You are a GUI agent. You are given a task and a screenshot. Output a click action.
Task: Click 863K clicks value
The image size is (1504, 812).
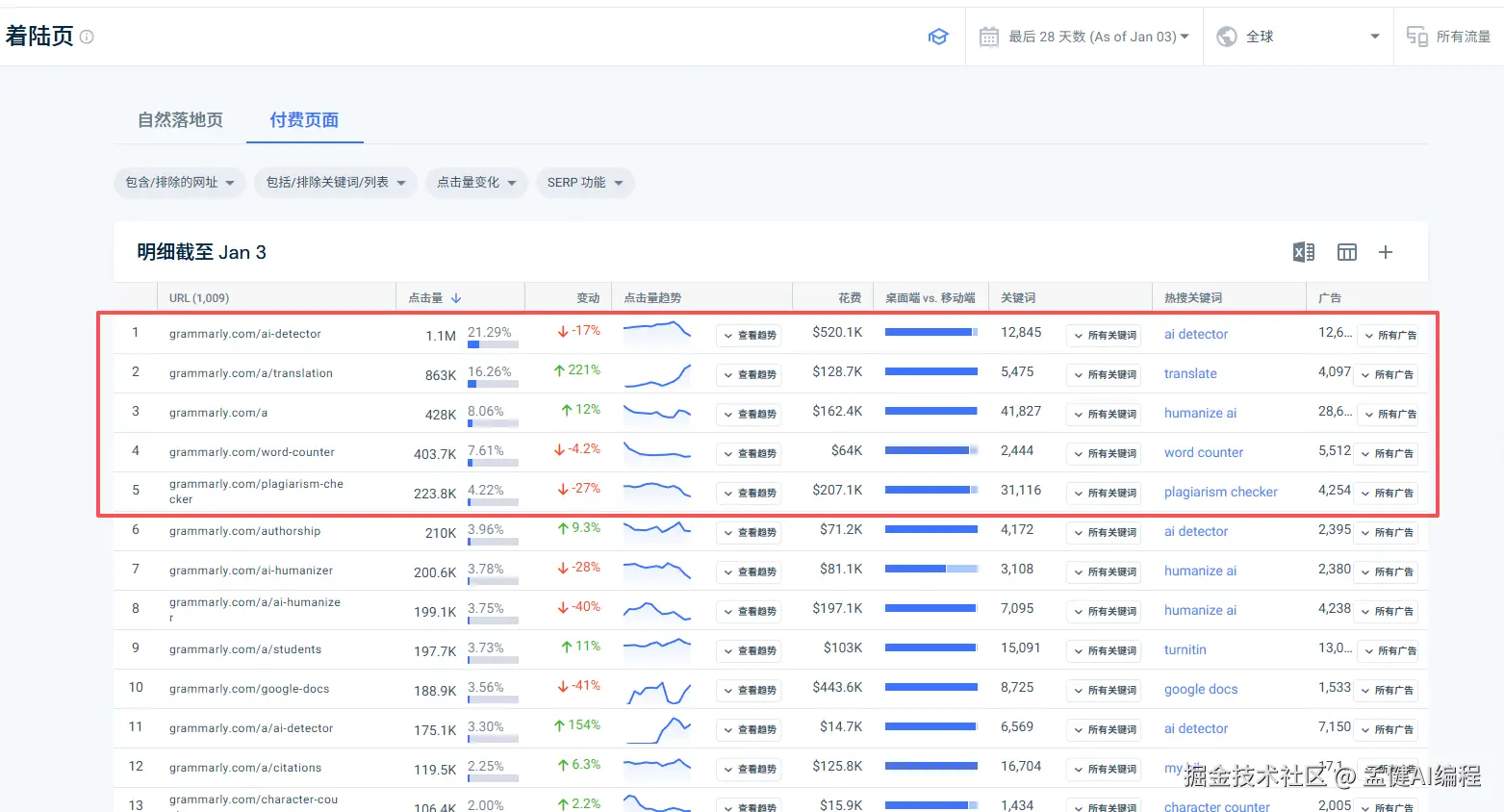pyautogui.click(x=441, y=375)
